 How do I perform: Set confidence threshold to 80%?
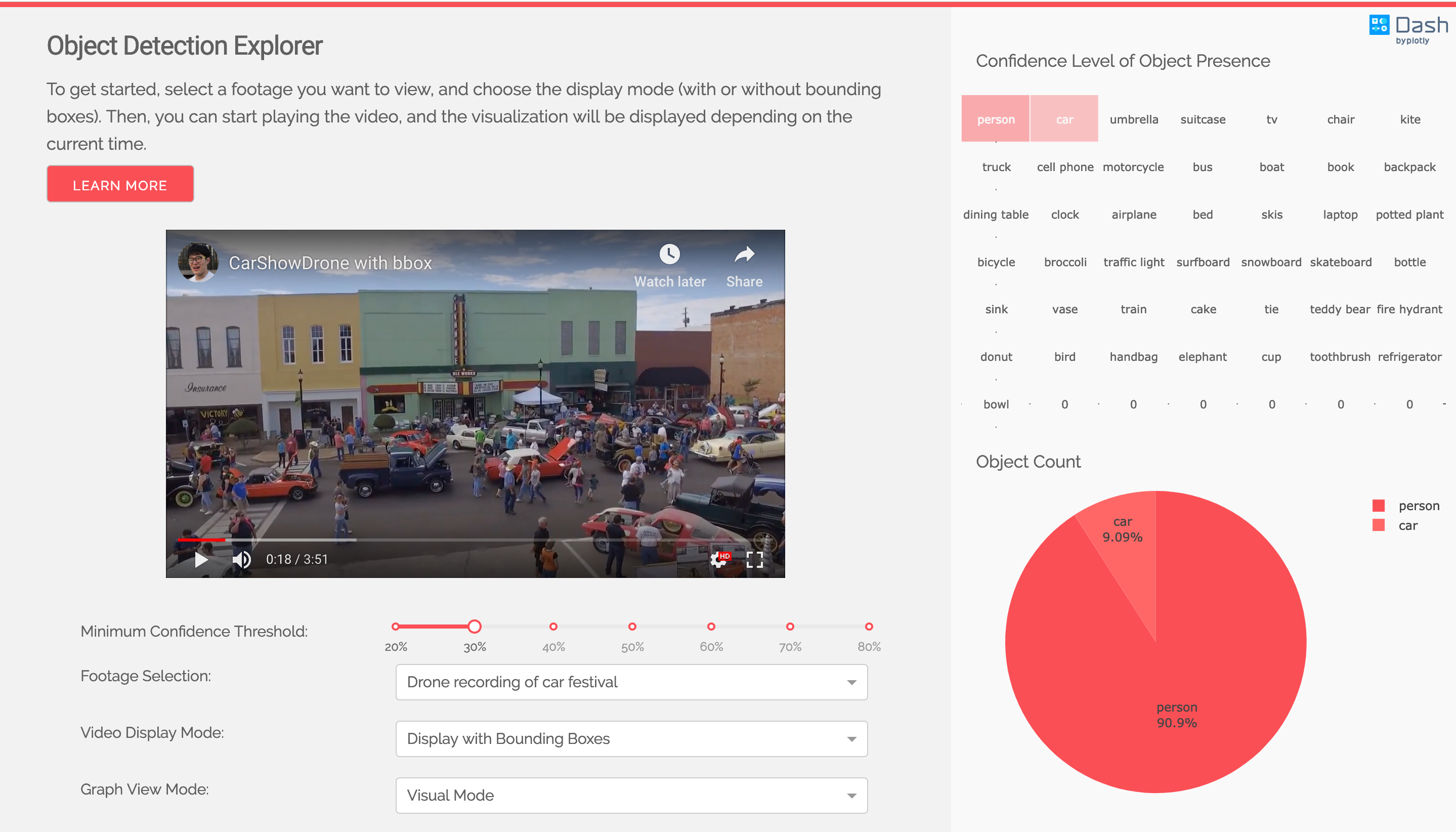tap(868, 627)
